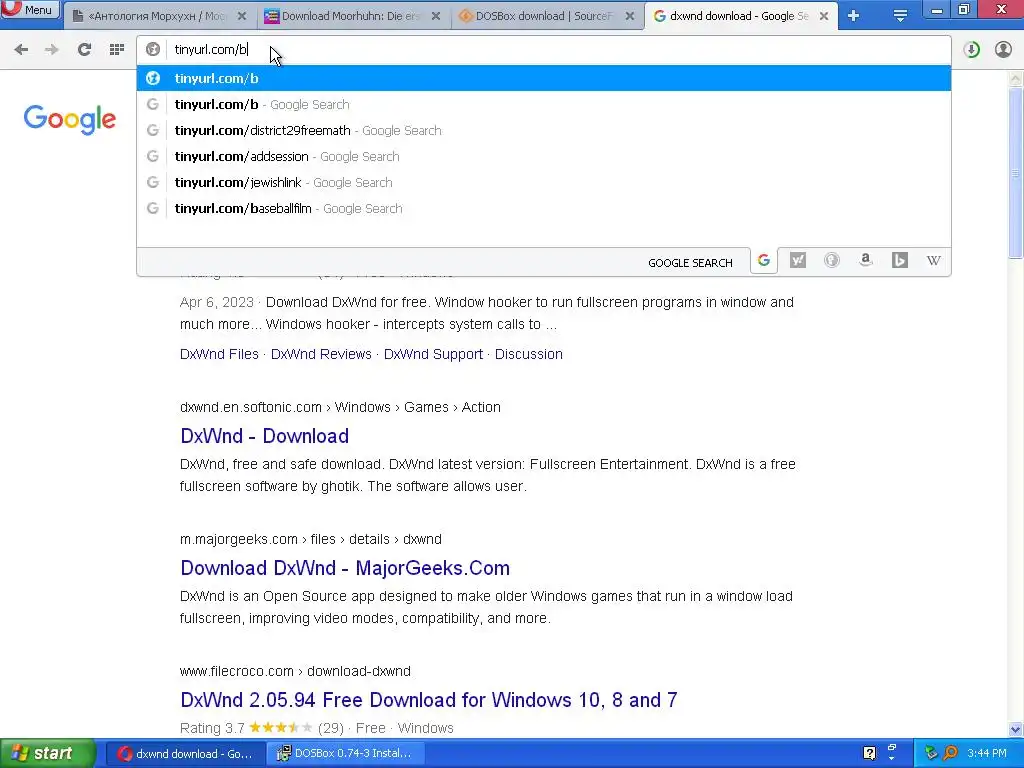Open the Discussion link
This screenshot has height=768, width=1024.
[x=528, y=354]
